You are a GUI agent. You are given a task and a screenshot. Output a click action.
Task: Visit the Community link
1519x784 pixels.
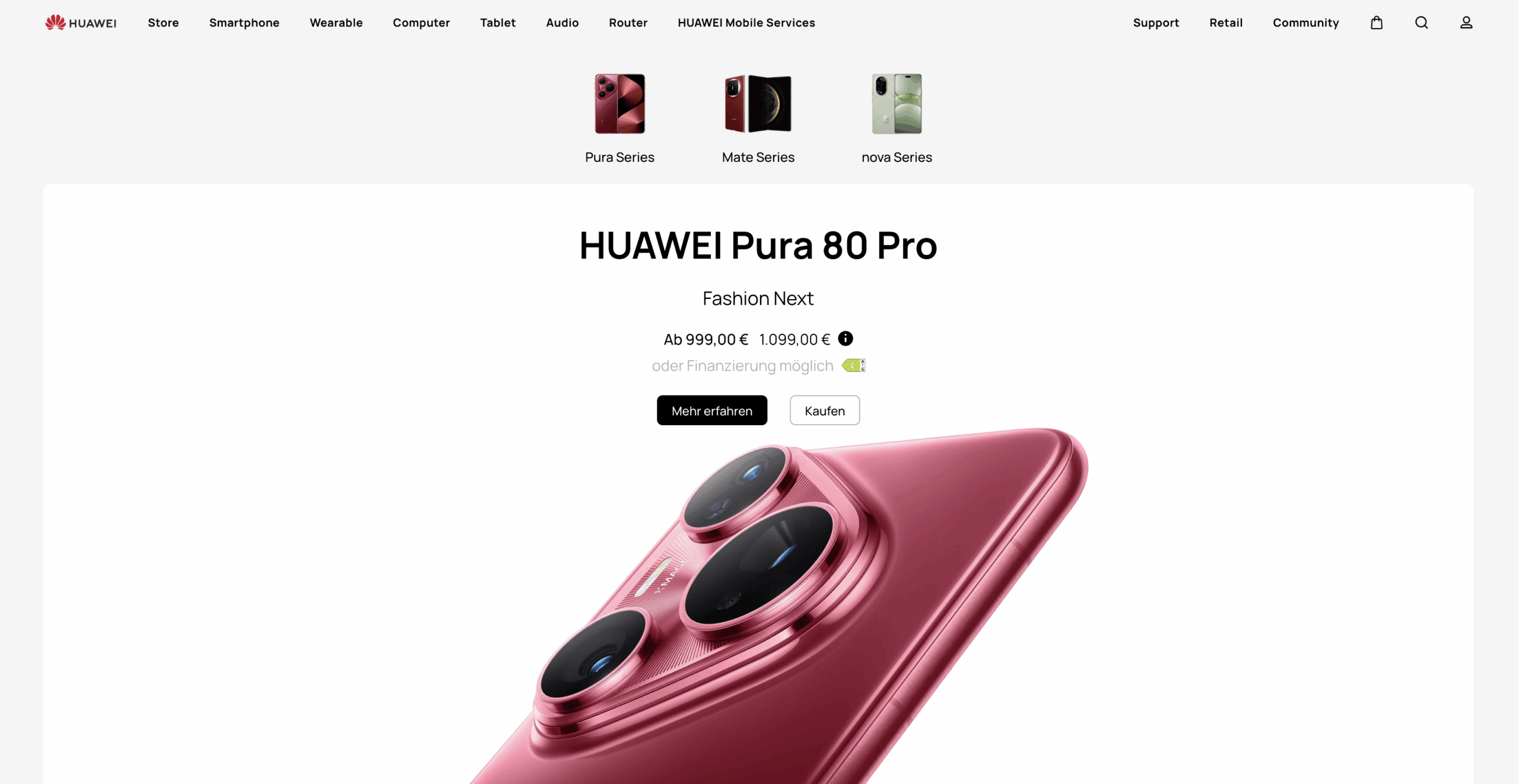click(x=1306, y=23)
